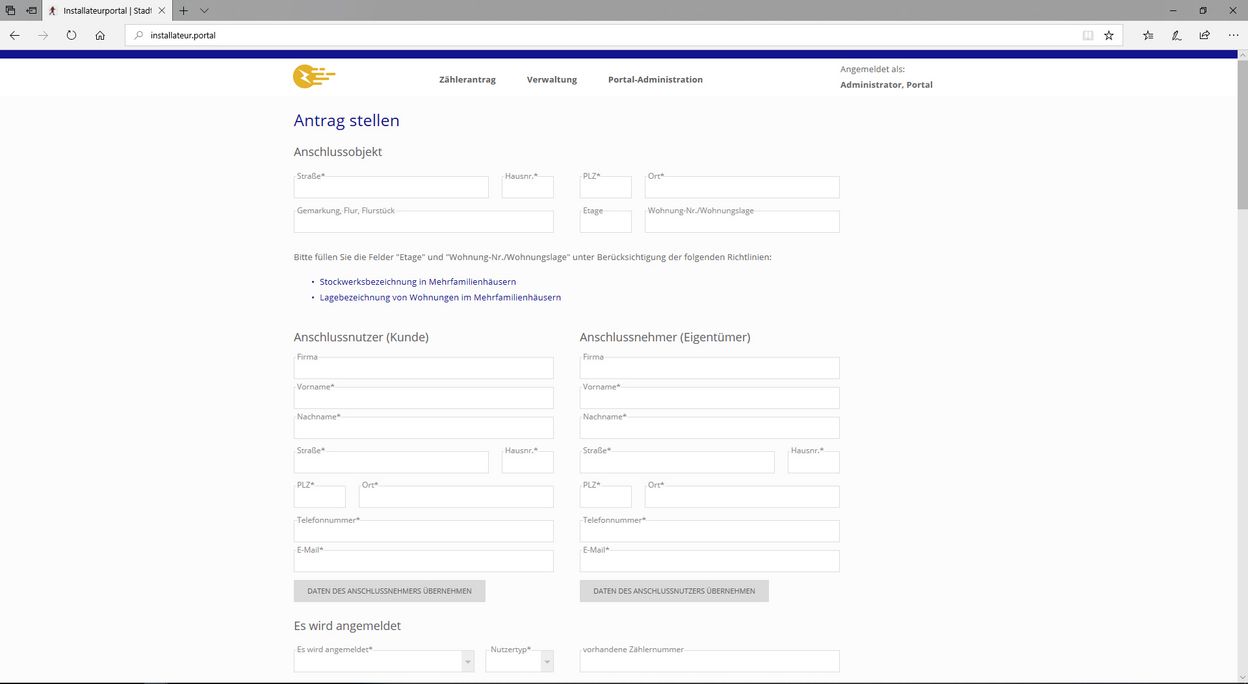This screenshot has width=1248, height=684.
Task: Click the Wohnung-Nr./Wohnungslage field
Action: (x=742, y=222)
